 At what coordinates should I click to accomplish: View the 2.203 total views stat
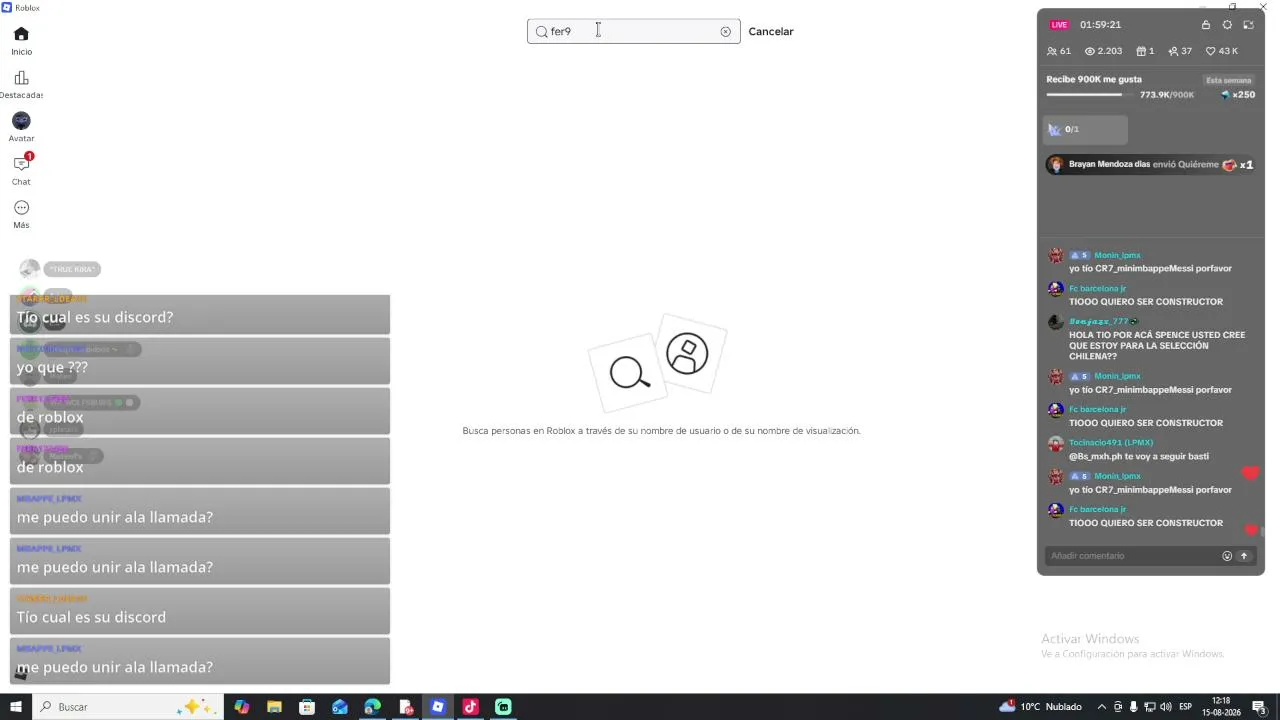1103,51
